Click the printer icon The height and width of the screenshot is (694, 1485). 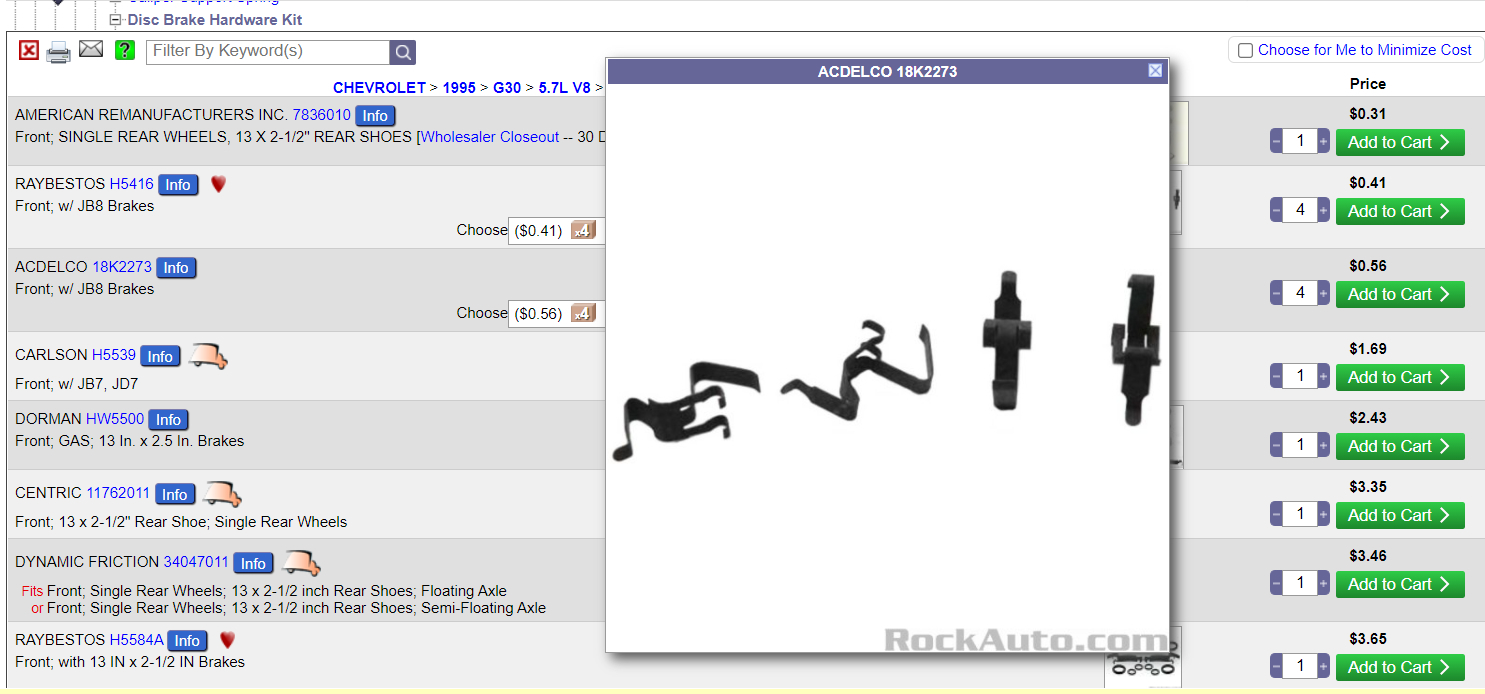pos(59,52)
